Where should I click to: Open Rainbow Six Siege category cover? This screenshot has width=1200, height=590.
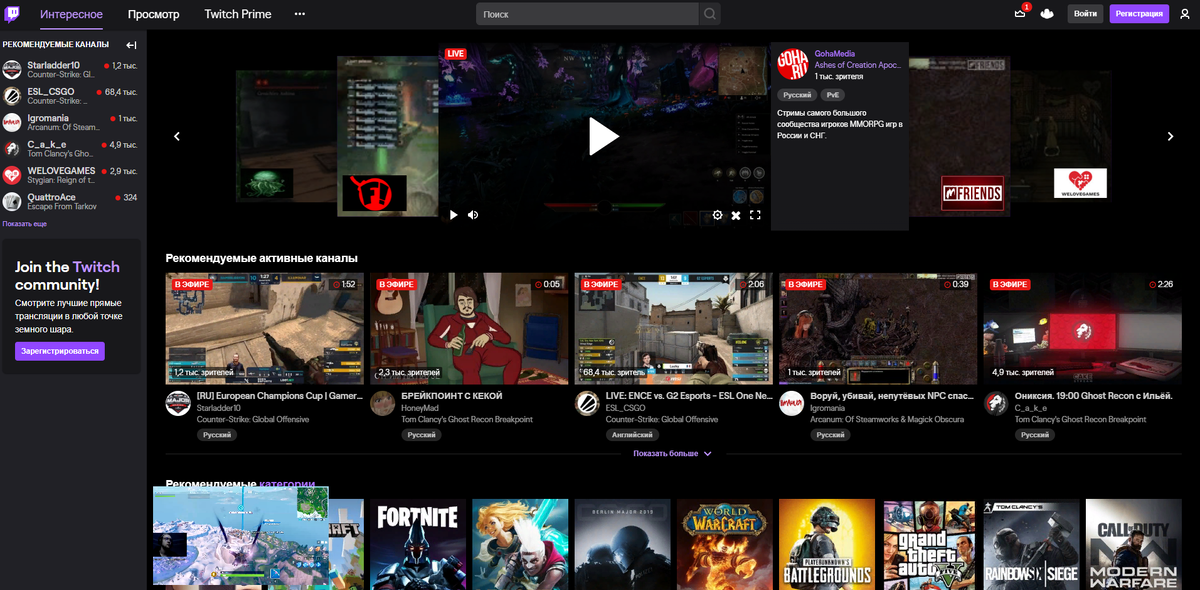(1031, 545)
